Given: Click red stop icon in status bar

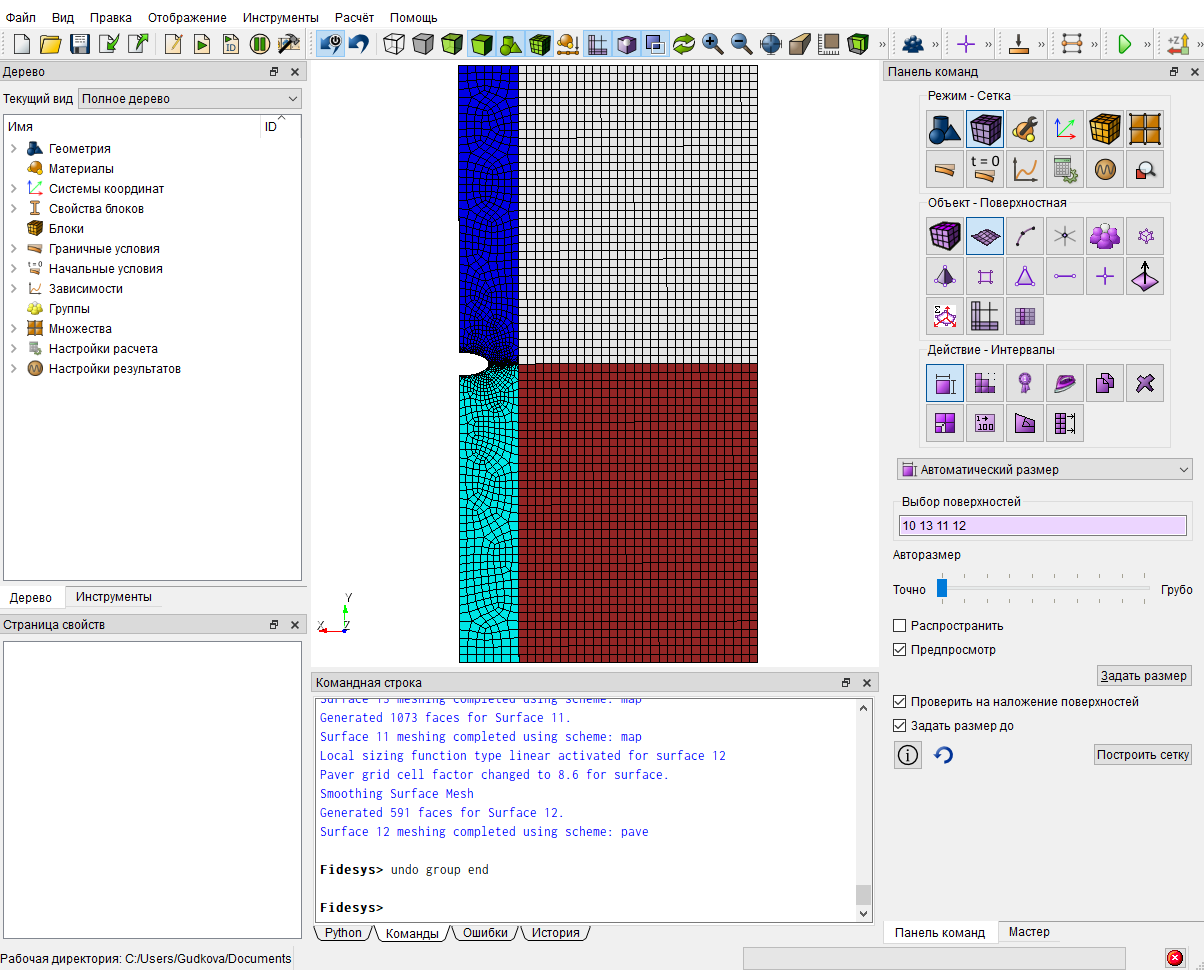Looking at the screenshot, I should coord(1175,958).
